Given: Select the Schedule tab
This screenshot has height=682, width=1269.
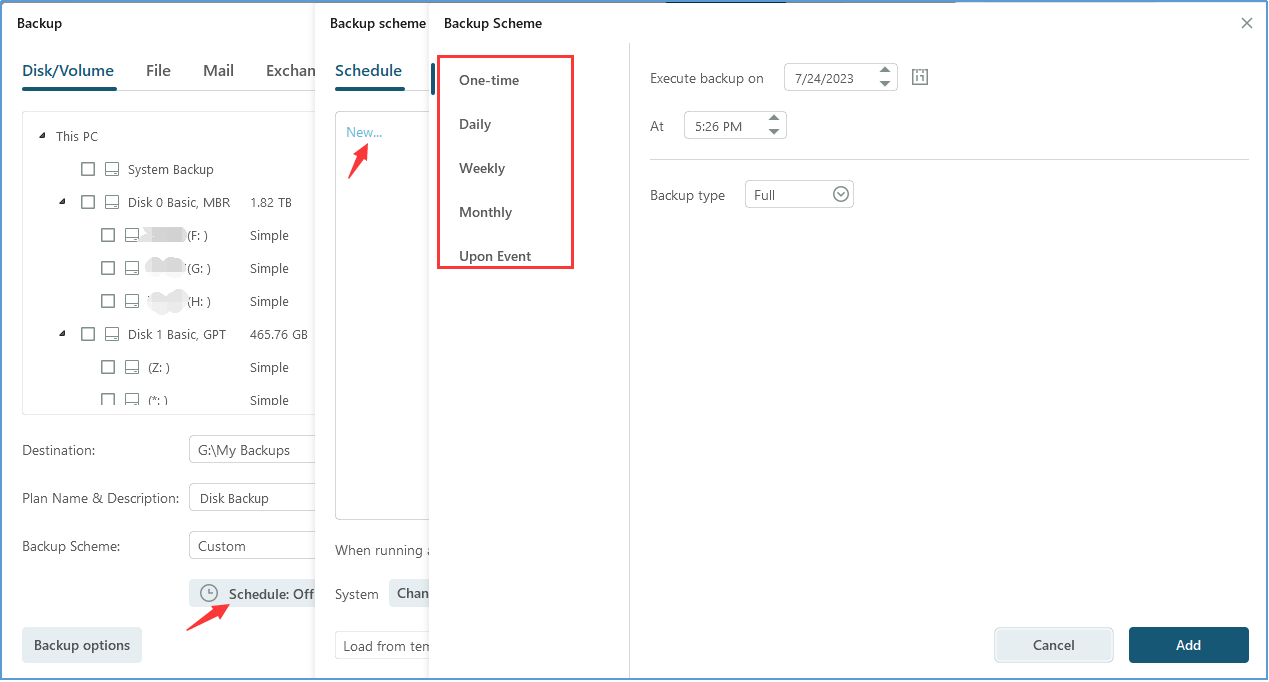Looking at the screenshot, I should (x=369, y=70).
